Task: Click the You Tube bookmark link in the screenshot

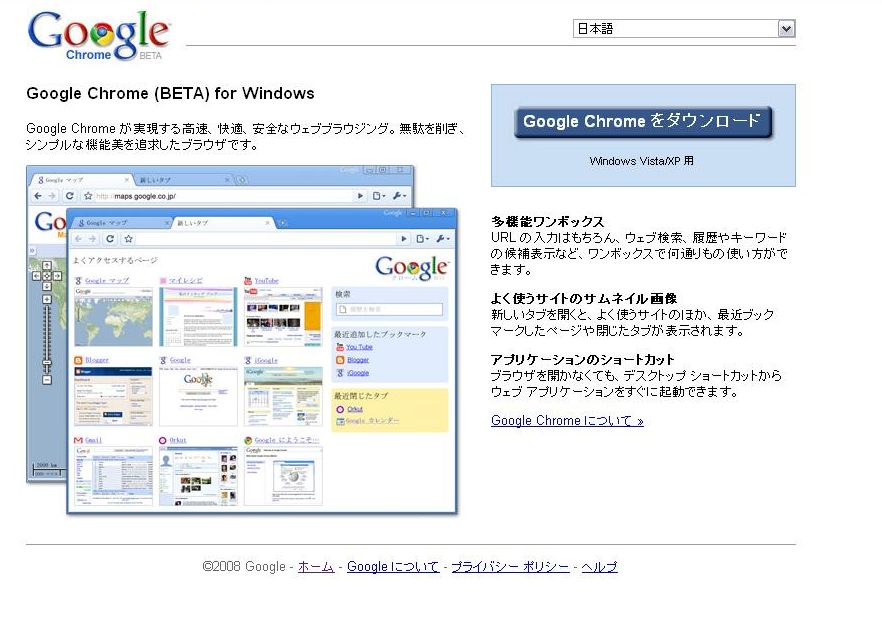Action: [359, 347]
